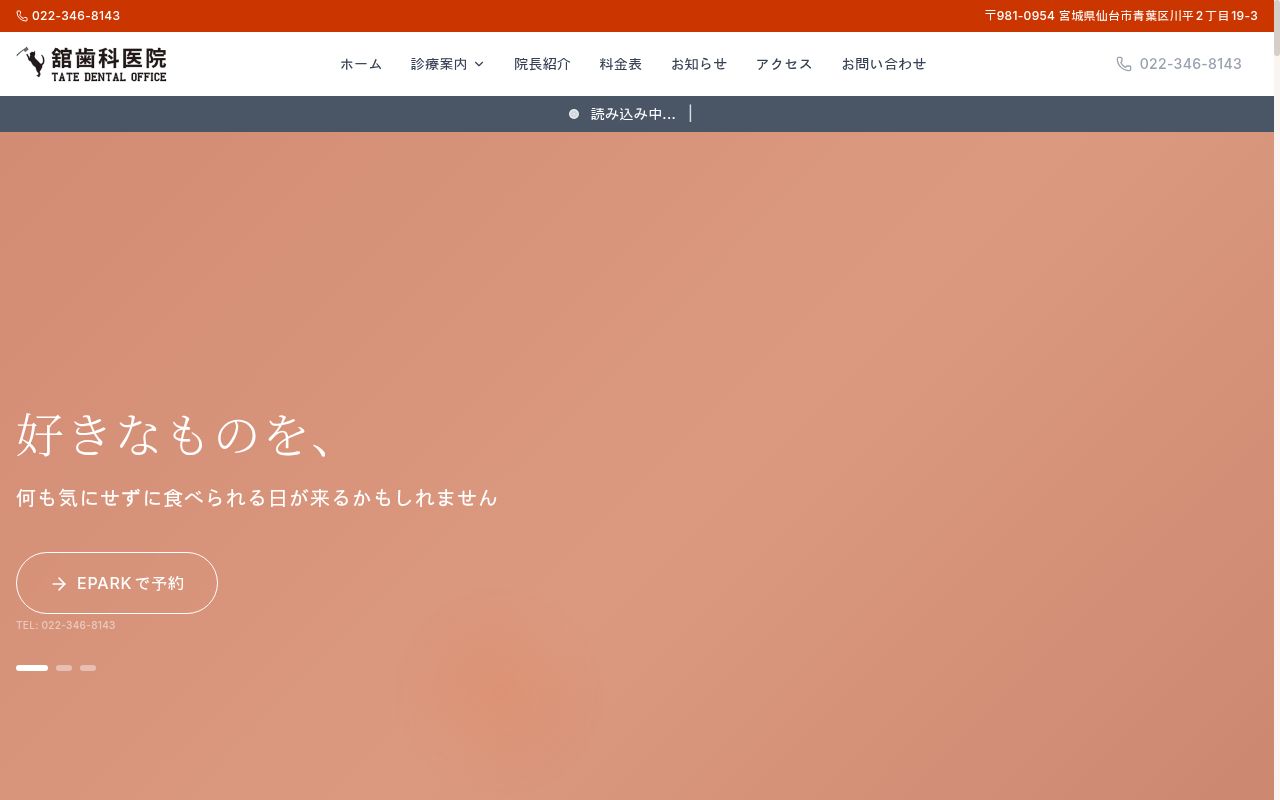Click the EPARKで予約 button
This screenshot has height=800, width=1280.
coord(117,583)
